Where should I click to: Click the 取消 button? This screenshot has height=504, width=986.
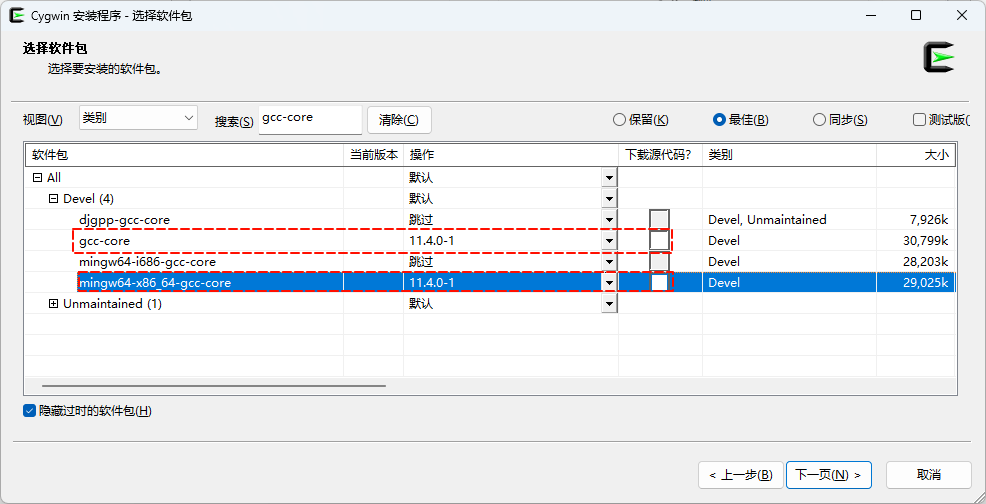929,475
